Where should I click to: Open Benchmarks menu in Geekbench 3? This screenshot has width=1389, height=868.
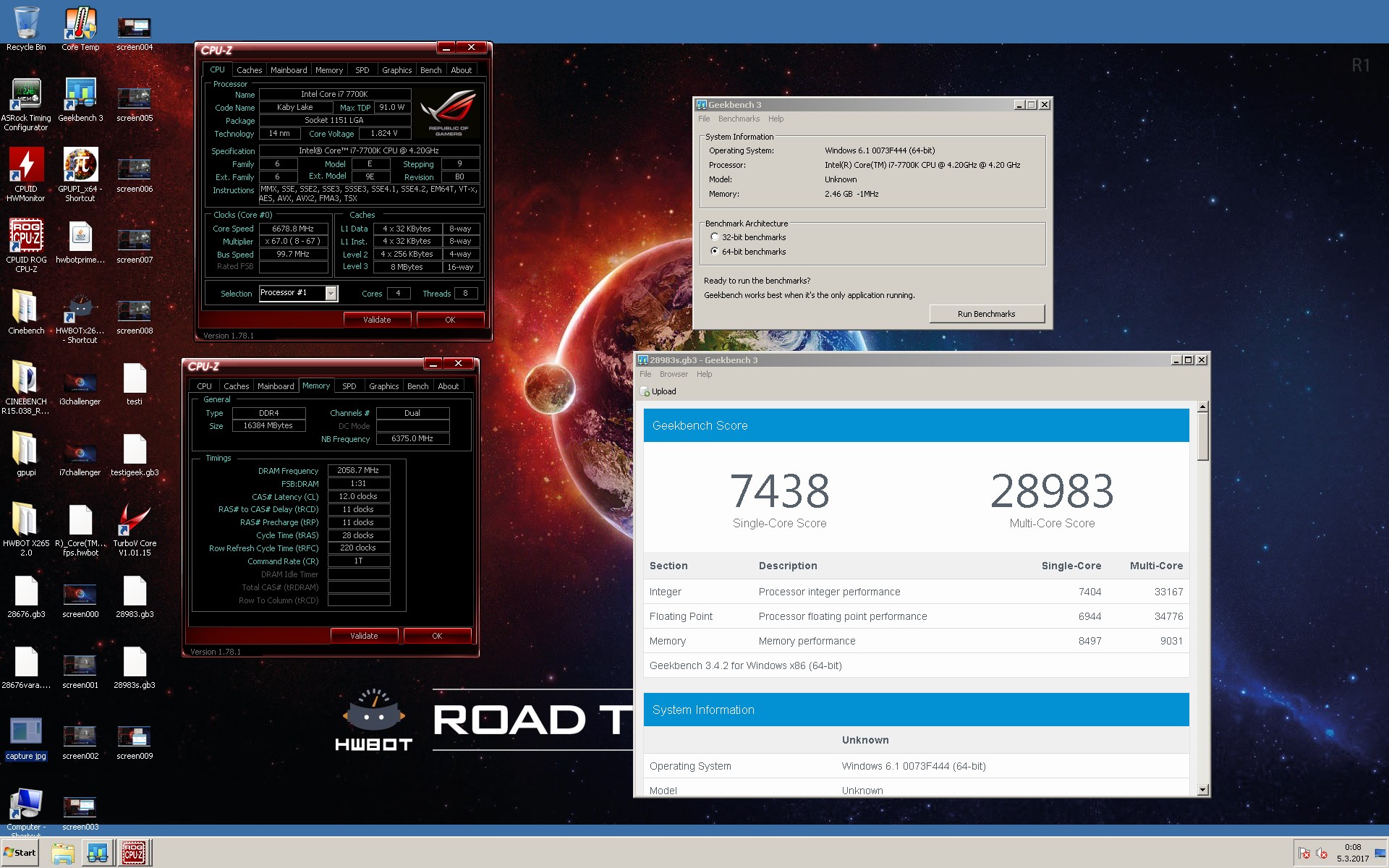coord(739,119)
